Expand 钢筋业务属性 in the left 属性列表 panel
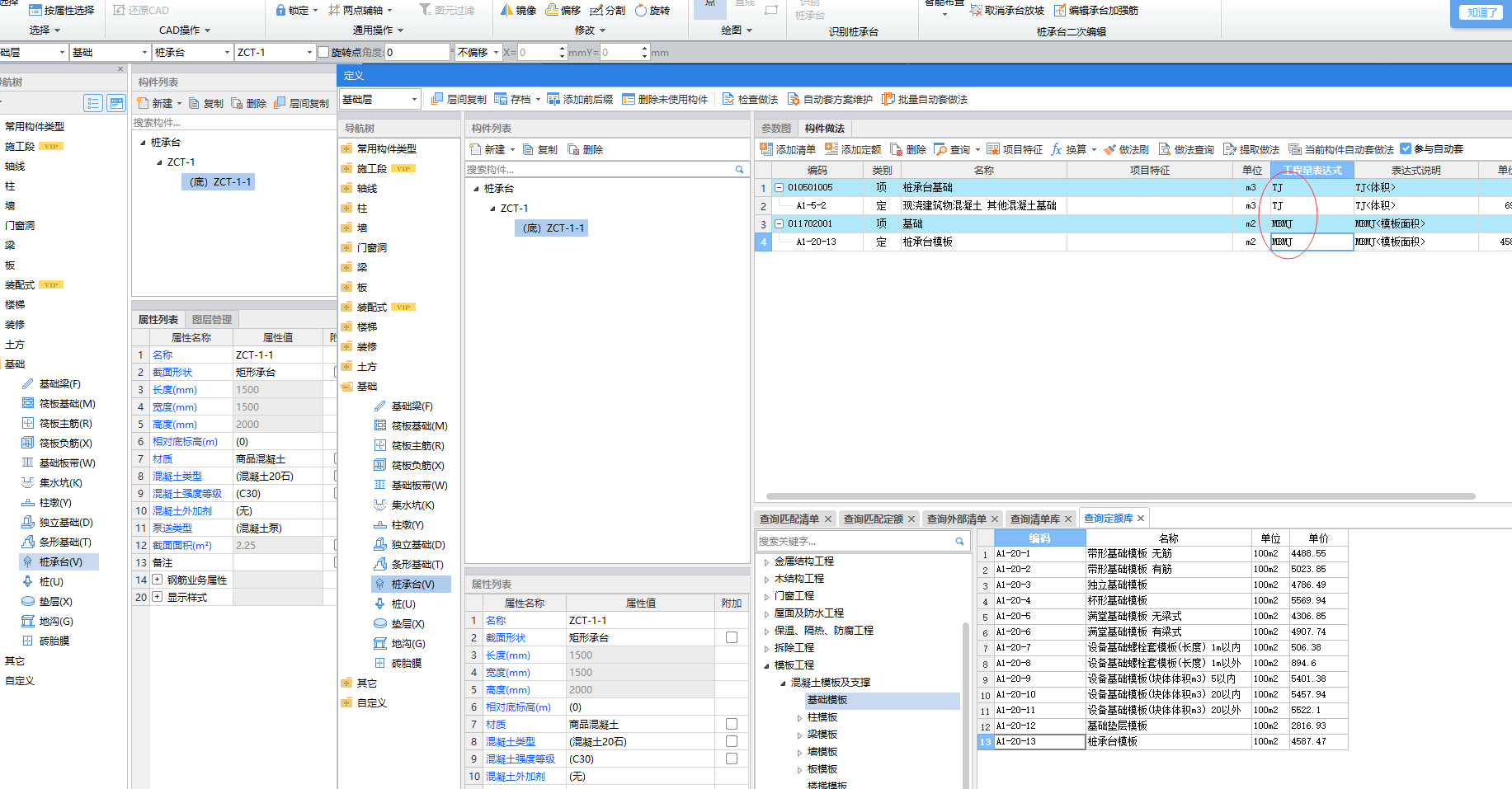Screen dimensions: 1512x789 pos(157,580)
